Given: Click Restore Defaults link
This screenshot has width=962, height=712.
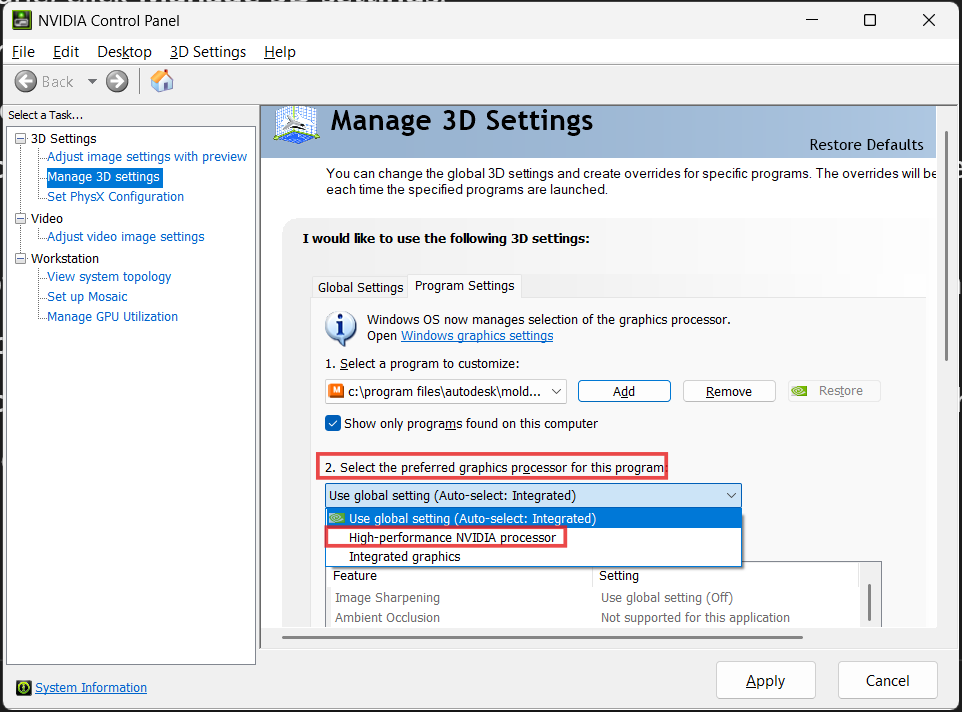Looking at the screenshot, I should pos(866,145).
